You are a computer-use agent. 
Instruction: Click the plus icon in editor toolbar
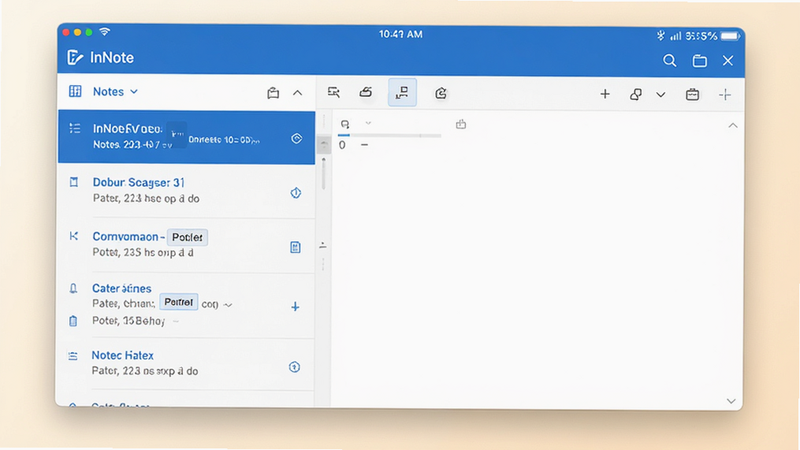pyautogui.click(x=605, y=94)
